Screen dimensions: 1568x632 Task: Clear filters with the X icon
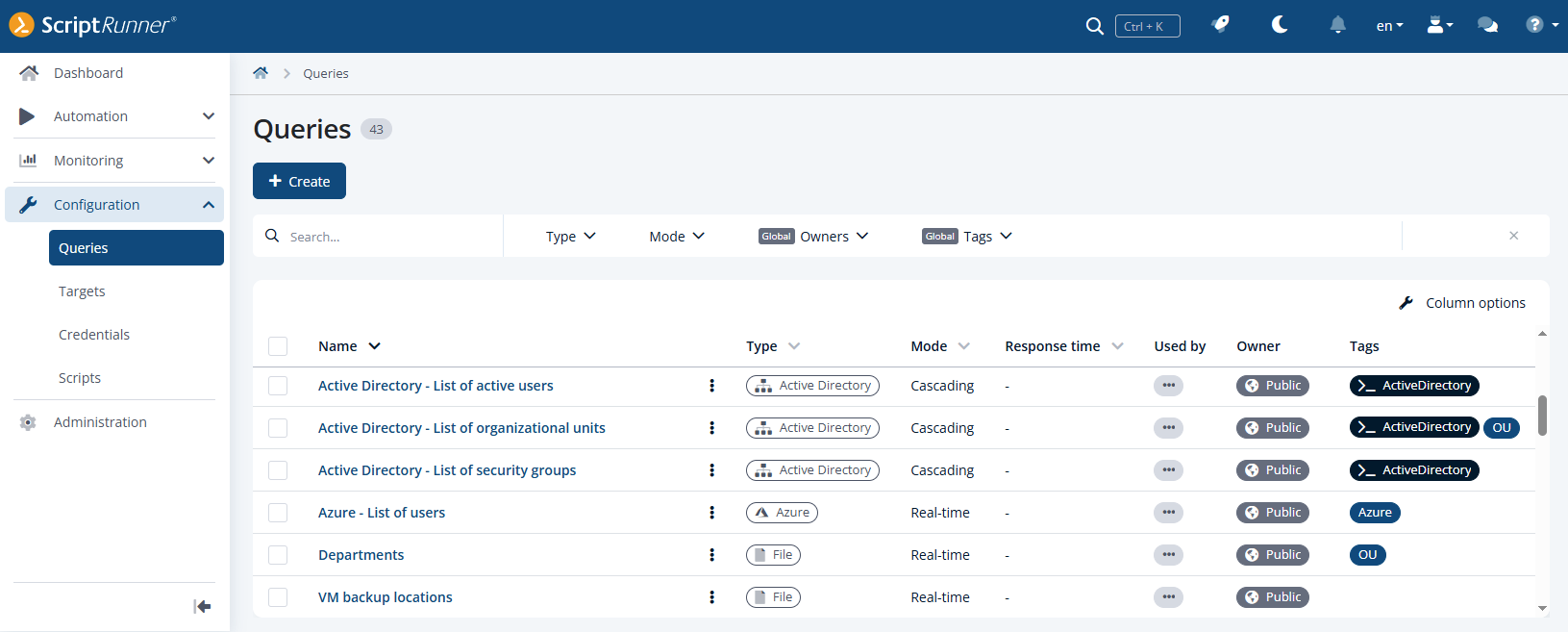point(1513,236)
